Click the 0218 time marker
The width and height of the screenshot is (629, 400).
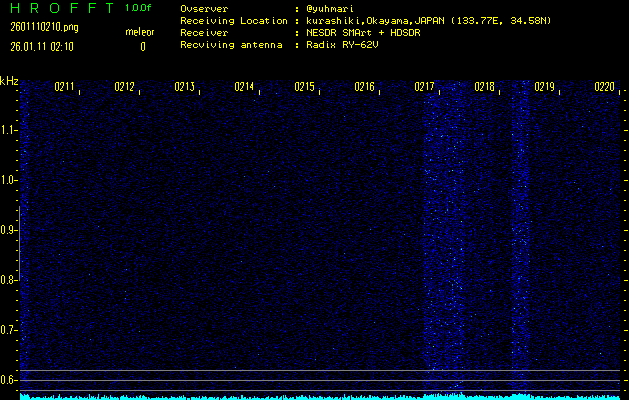484,87
